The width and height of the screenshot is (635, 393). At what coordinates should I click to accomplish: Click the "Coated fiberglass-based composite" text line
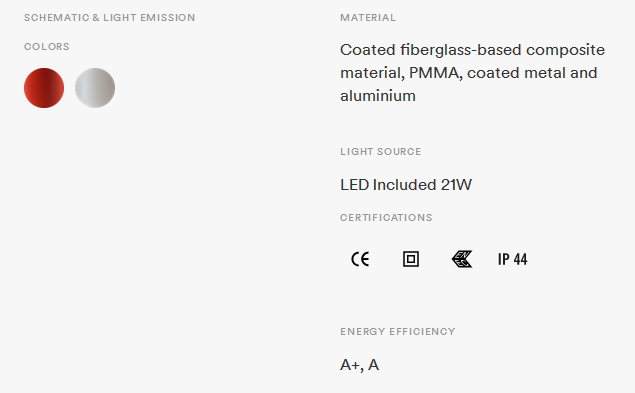472,50
